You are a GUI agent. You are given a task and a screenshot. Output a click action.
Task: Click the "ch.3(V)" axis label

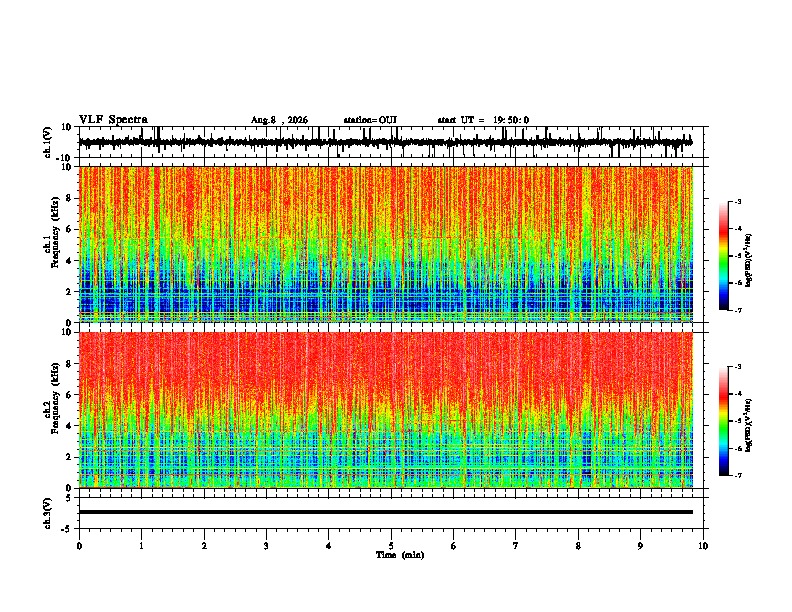point(48,513)
